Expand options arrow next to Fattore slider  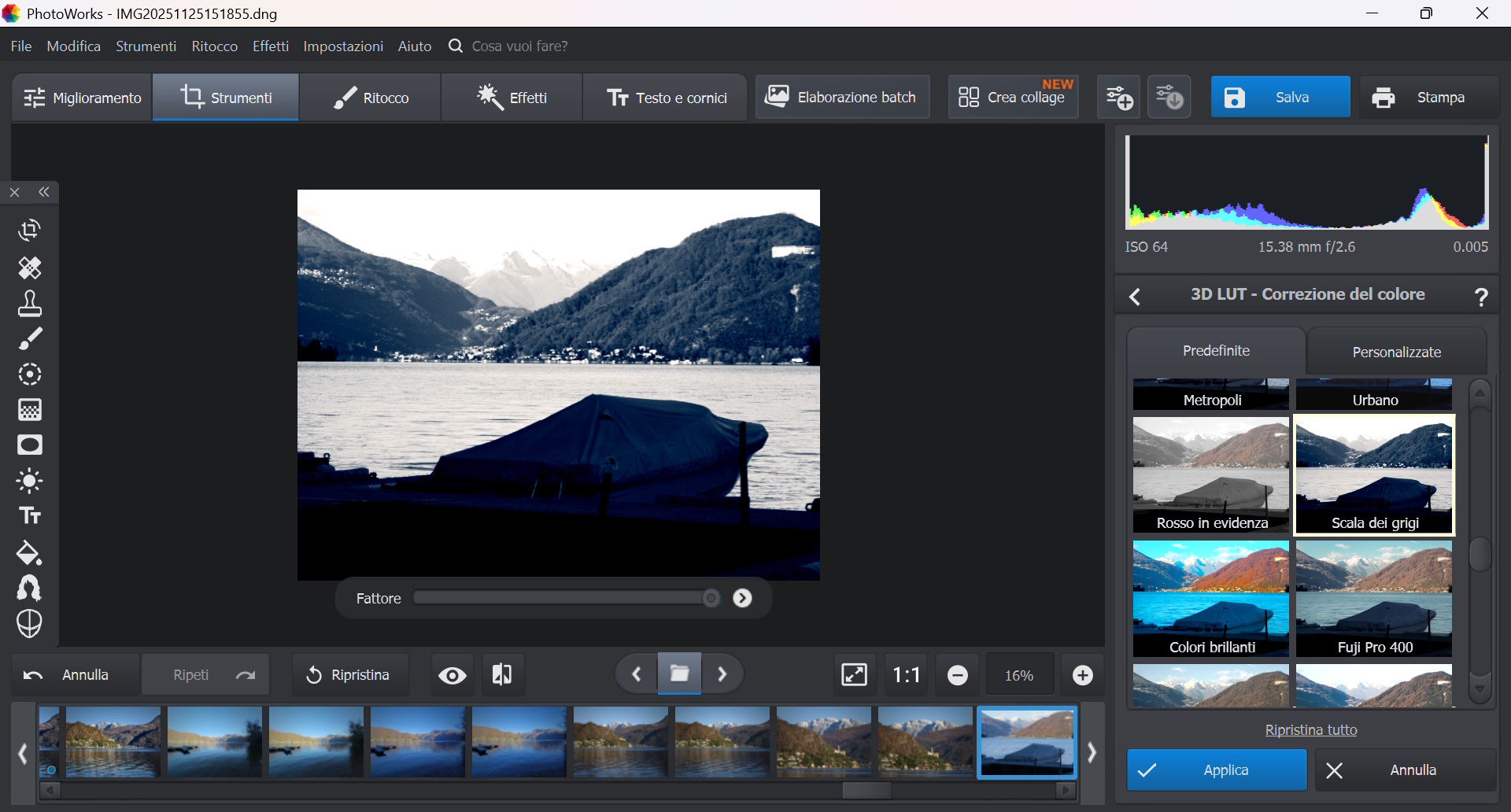(x=742, y=598)
